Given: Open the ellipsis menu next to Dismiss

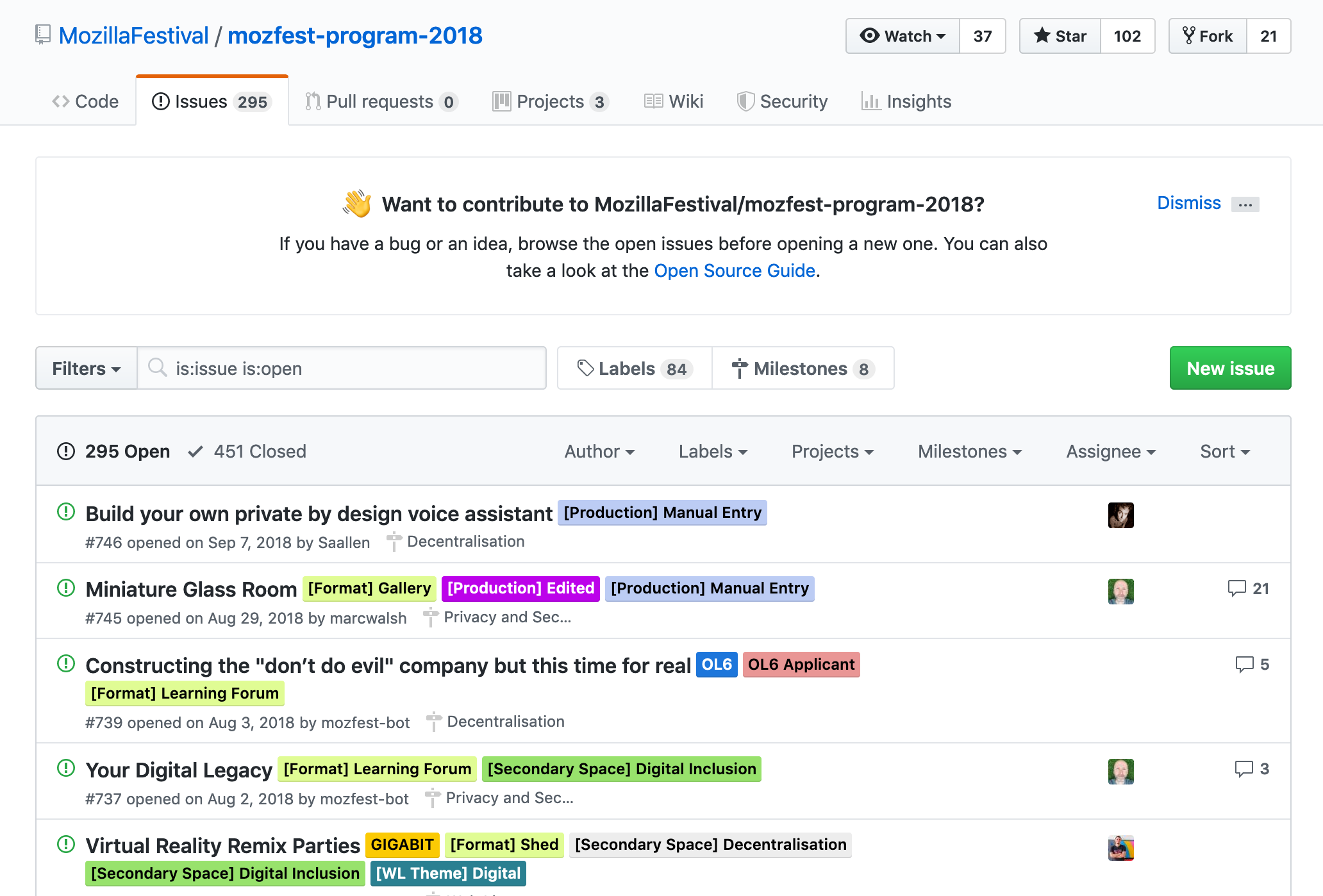Looking at the screenshot, I should tap(1245, 204).
